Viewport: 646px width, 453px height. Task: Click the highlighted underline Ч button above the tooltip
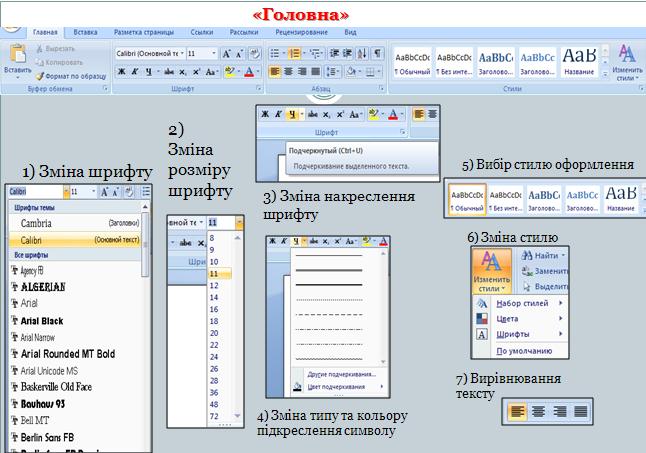tap(292, 114)
